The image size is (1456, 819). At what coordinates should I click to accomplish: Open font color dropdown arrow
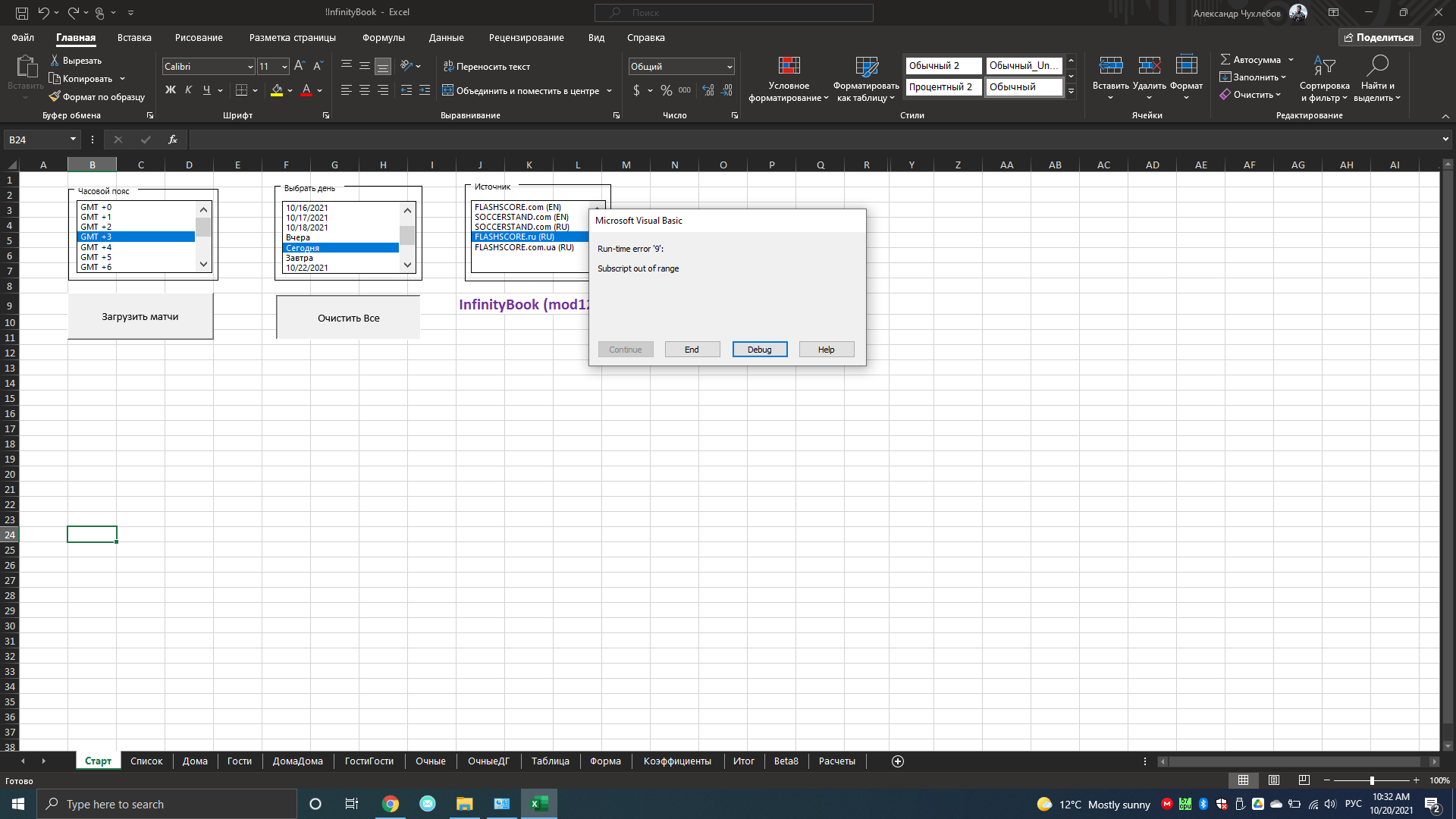(x=320, y=90)
